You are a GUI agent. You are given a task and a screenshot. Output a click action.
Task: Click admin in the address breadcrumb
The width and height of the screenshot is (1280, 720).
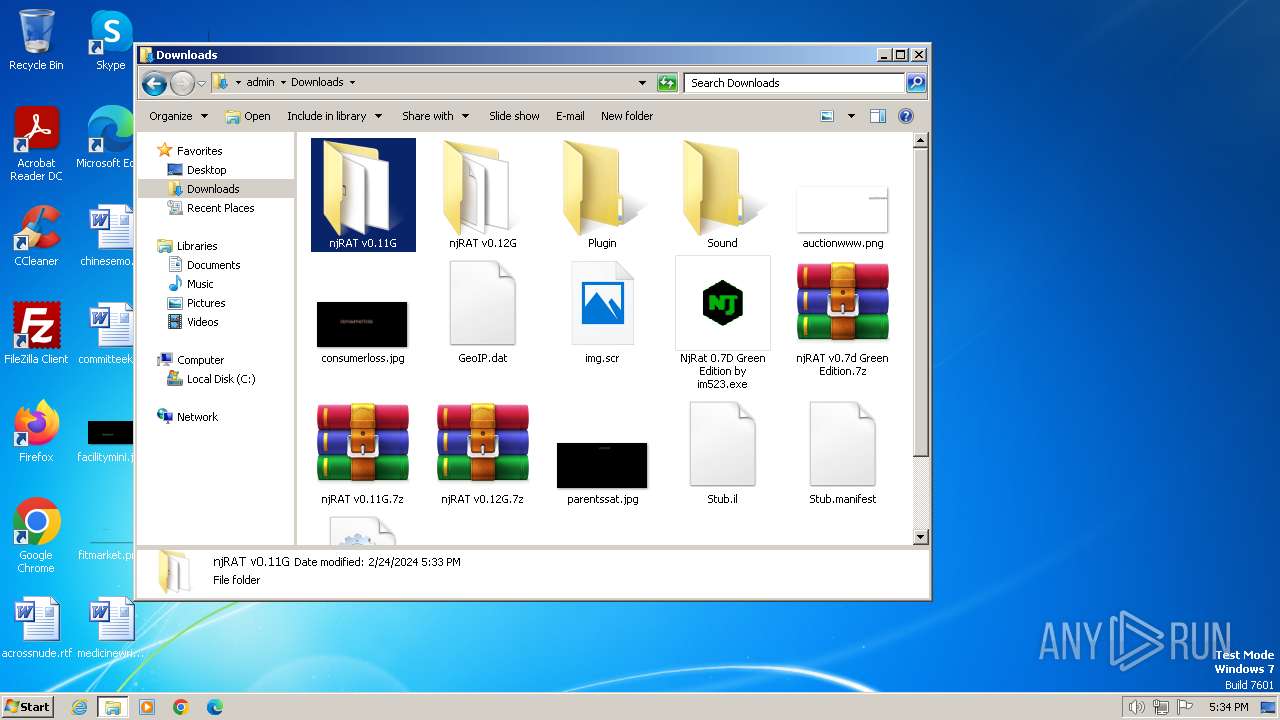tap(260, 83)
